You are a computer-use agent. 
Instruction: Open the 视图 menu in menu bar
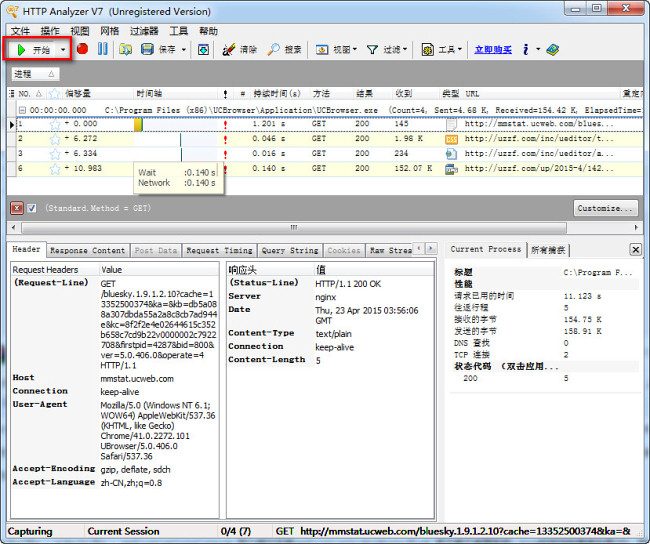click(x=80, y=31)
